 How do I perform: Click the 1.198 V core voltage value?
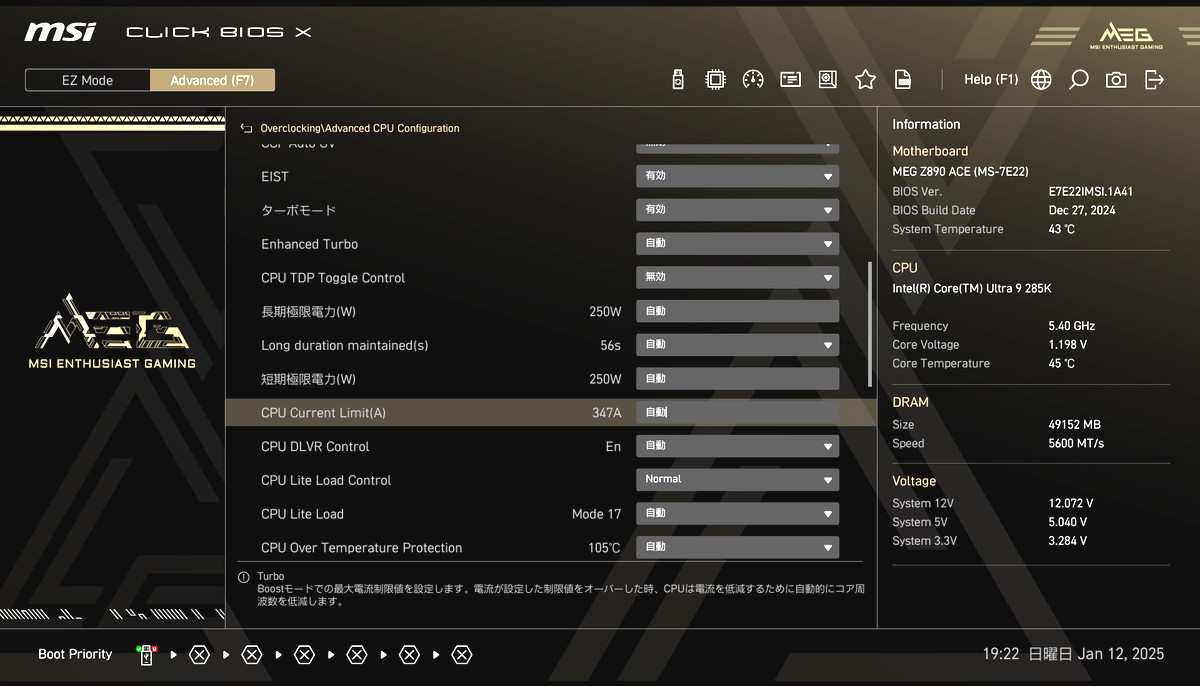click(x=1067, y=345)
